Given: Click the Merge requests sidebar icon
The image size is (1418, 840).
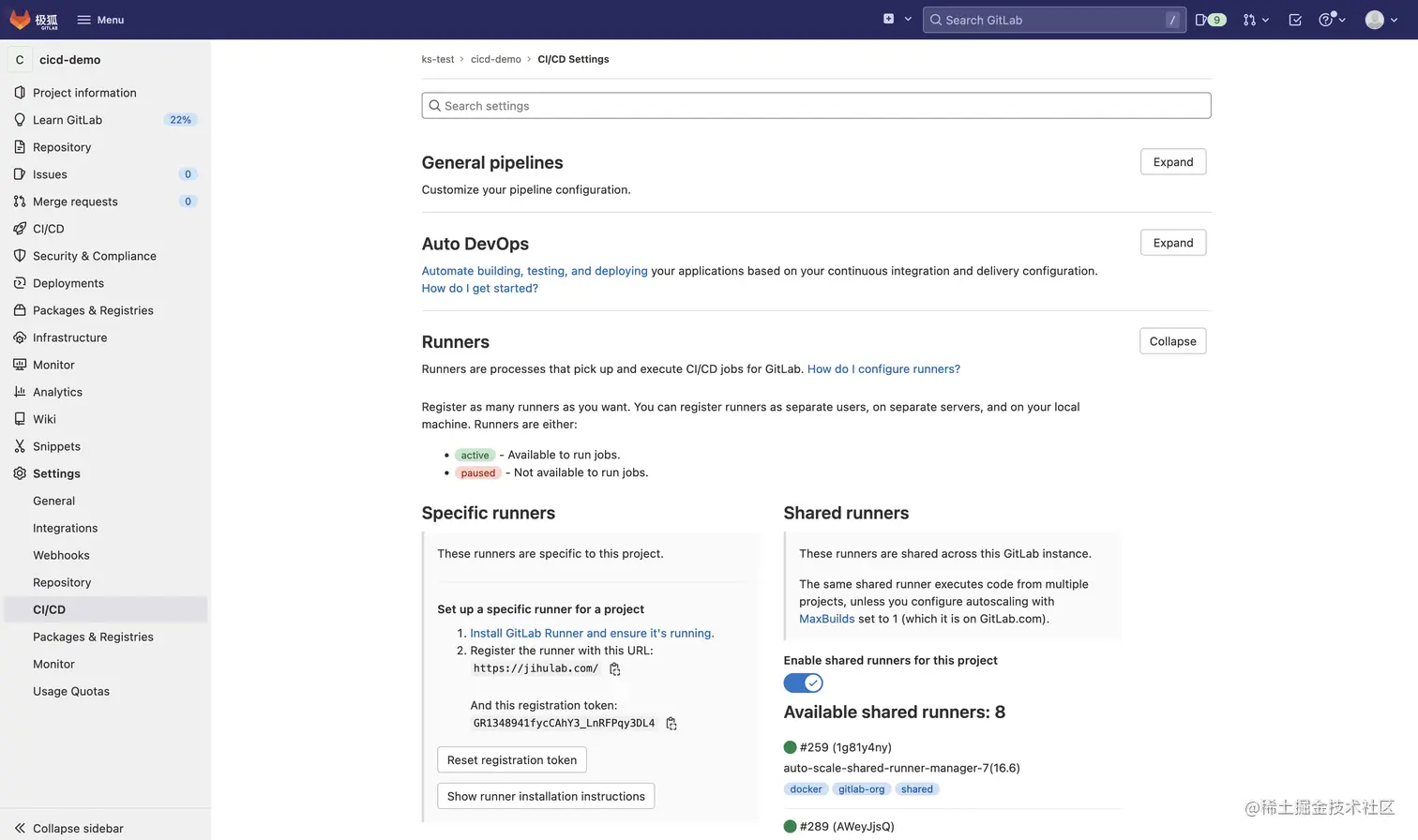Looking at the screenshot, I should click(x=20, y=202).
